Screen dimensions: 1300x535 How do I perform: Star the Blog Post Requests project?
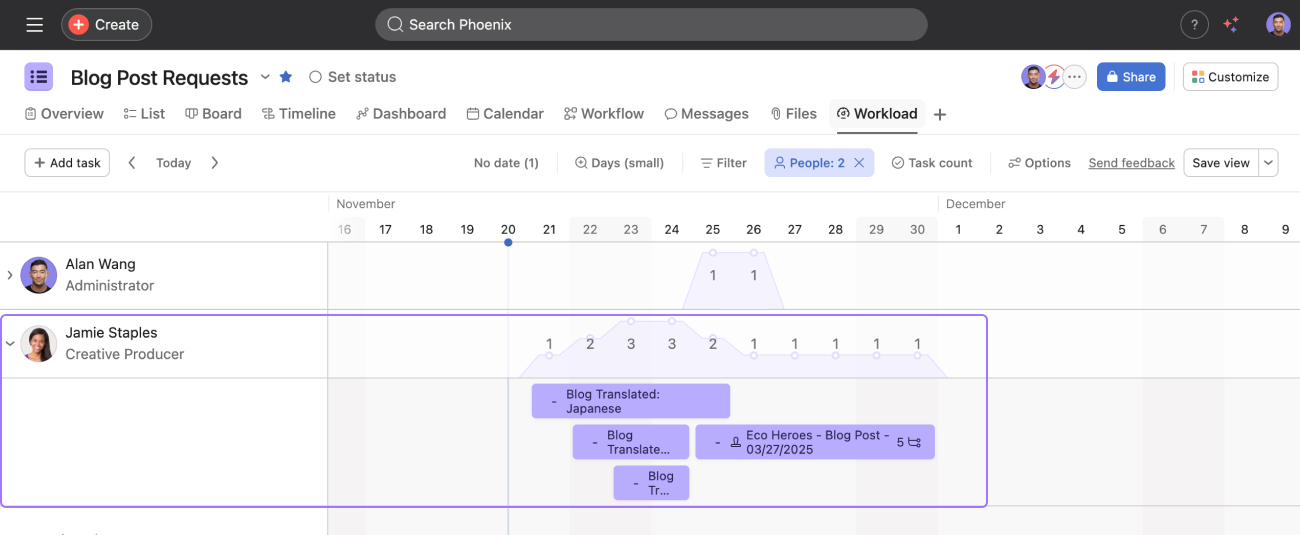tap(286, 77)
